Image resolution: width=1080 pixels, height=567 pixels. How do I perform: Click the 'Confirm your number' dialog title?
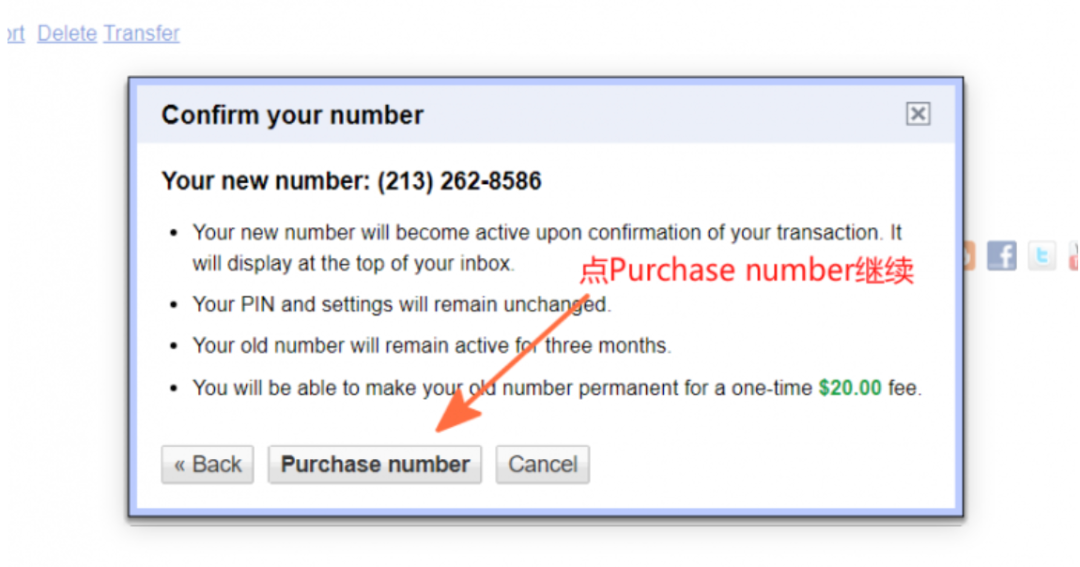[292, 115]
